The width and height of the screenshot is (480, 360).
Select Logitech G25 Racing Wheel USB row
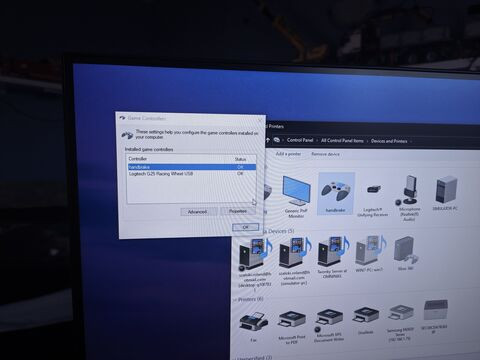pos(192,174)
